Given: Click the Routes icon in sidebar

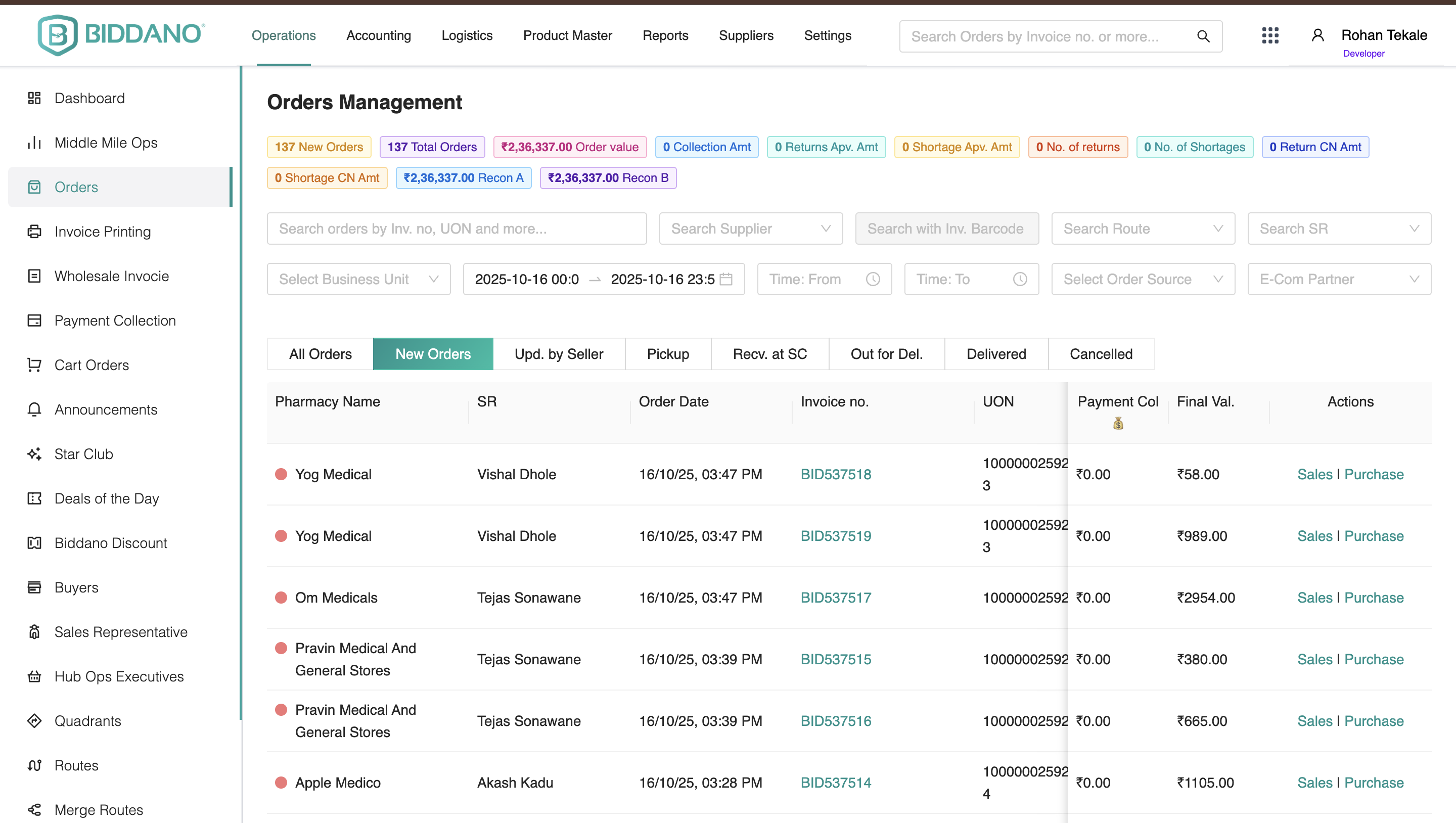Looking at the screenshot, I should (34, 765).
